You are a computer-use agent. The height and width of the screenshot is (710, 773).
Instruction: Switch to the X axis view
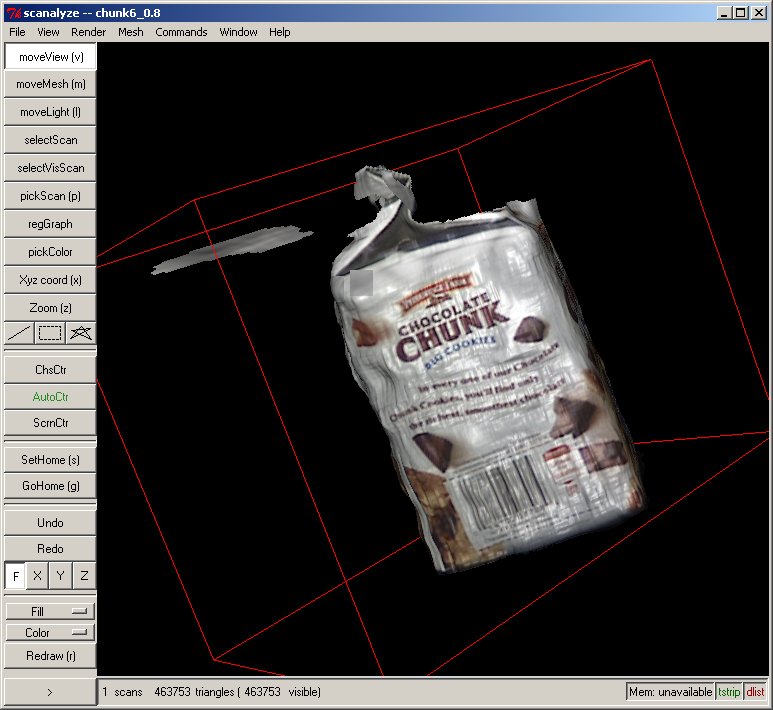(x=38, y=576)
